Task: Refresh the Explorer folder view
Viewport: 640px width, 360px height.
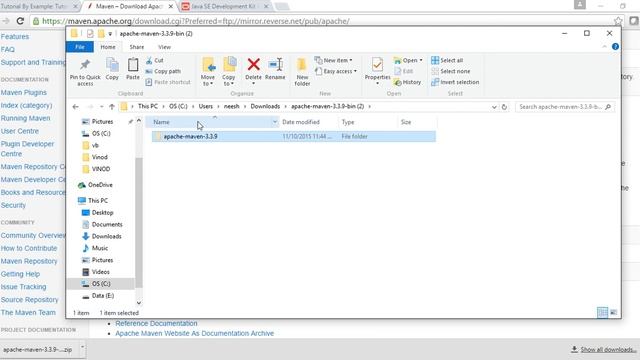Action: pos(504,107)
